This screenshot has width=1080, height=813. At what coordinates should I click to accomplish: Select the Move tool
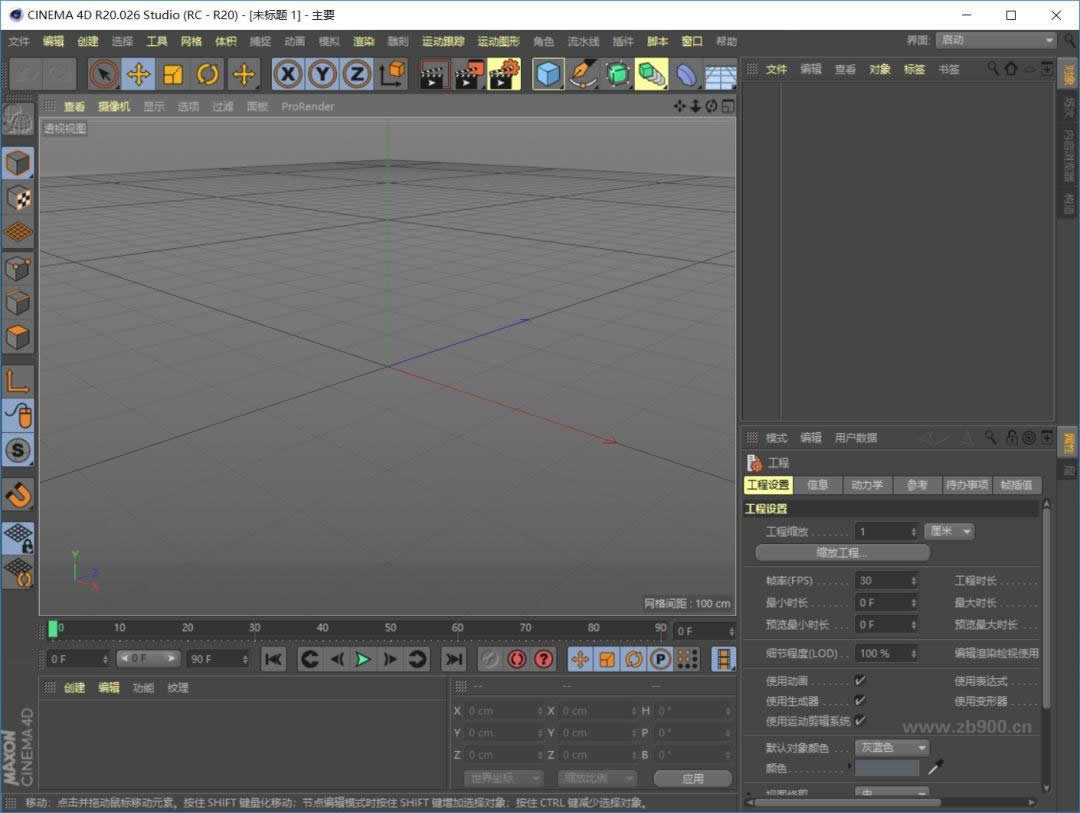[139, 74]
